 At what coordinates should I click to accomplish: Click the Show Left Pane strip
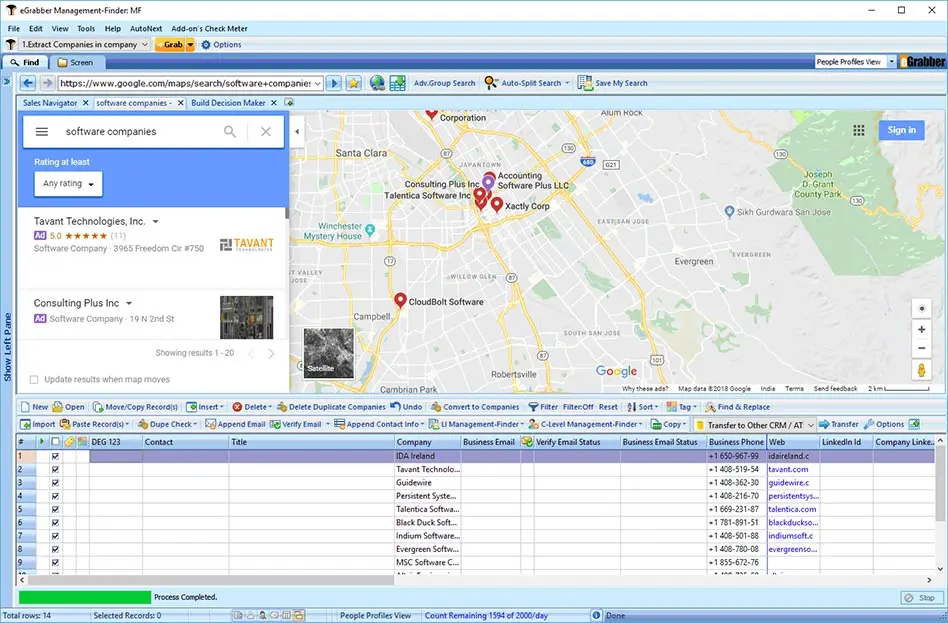pos(7,347)
